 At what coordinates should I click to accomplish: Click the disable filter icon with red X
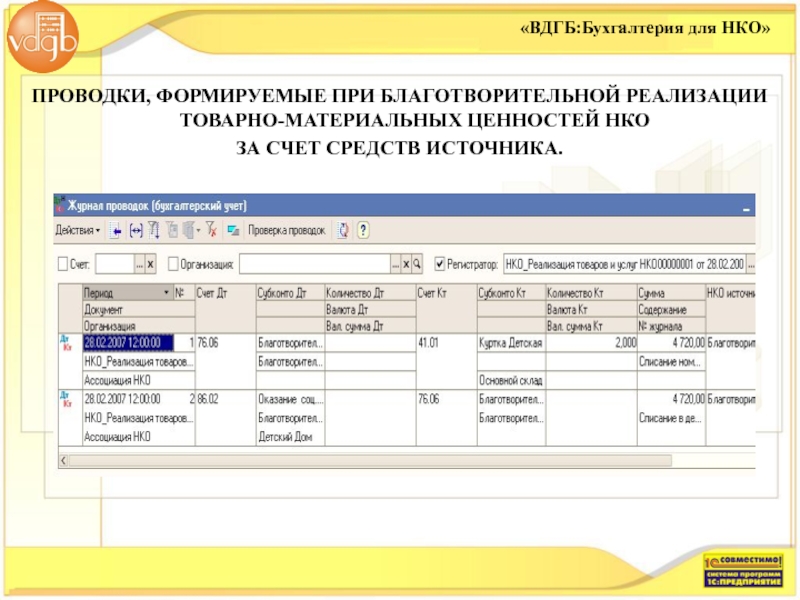tap(211, 231)
